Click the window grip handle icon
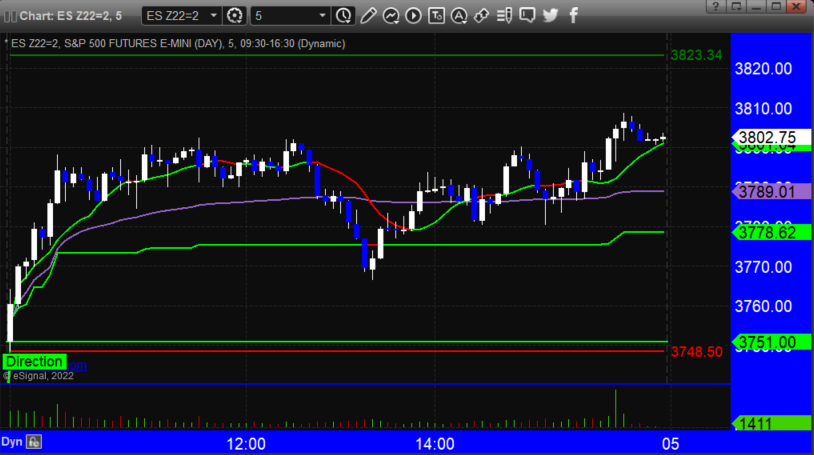 (x=9, y=16)
